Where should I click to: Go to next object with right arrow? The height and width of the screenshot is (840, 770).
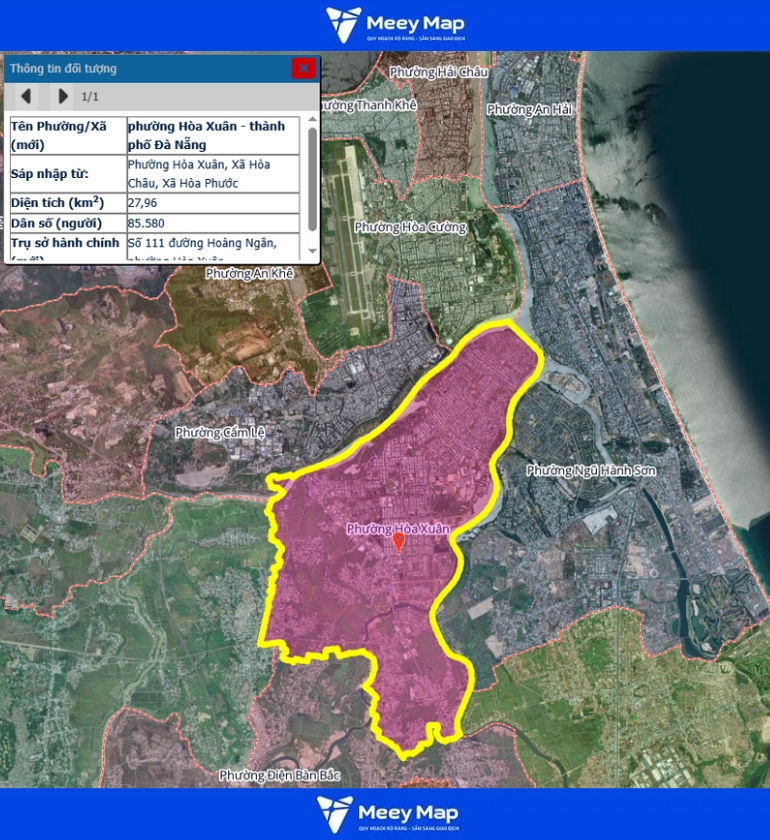click(62, 96)
